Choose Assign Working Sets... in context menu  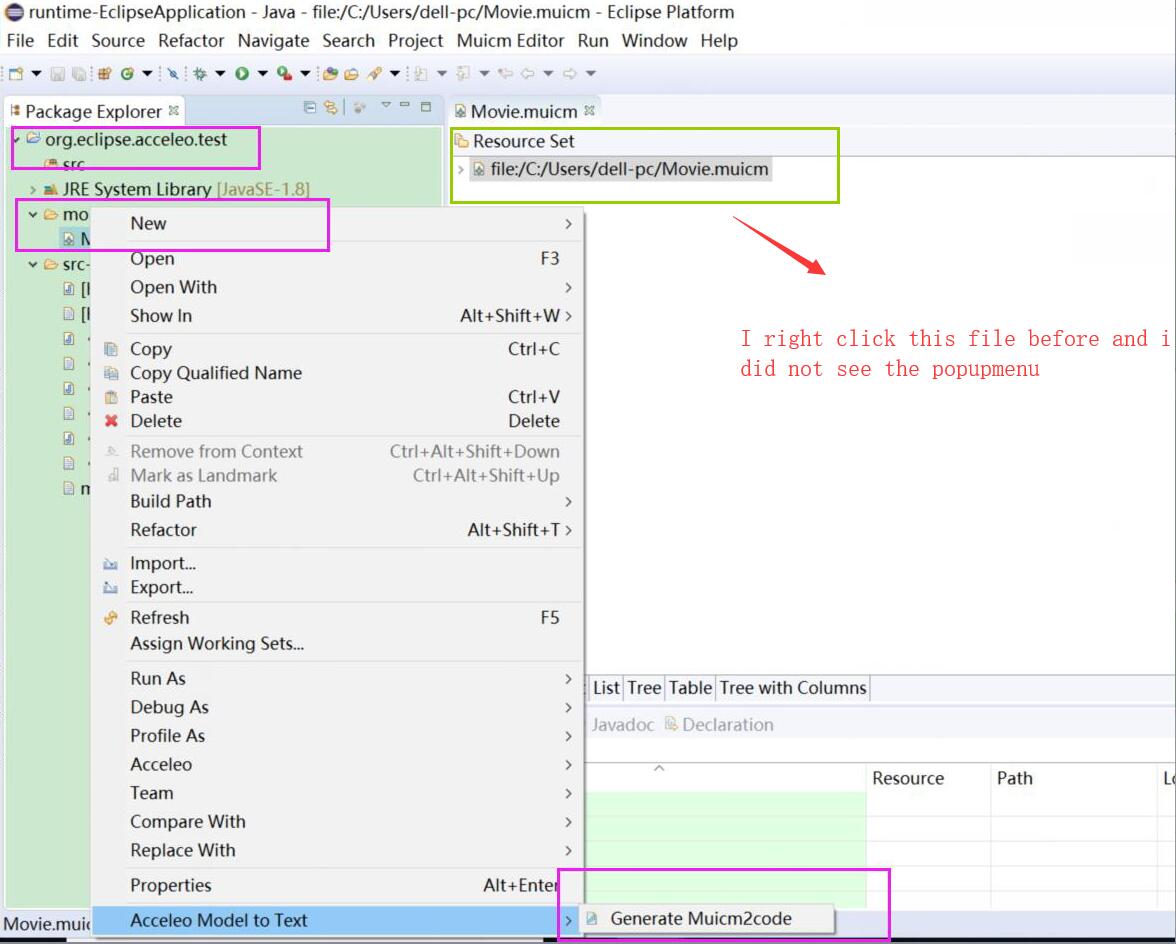click(x=337, y=643)
